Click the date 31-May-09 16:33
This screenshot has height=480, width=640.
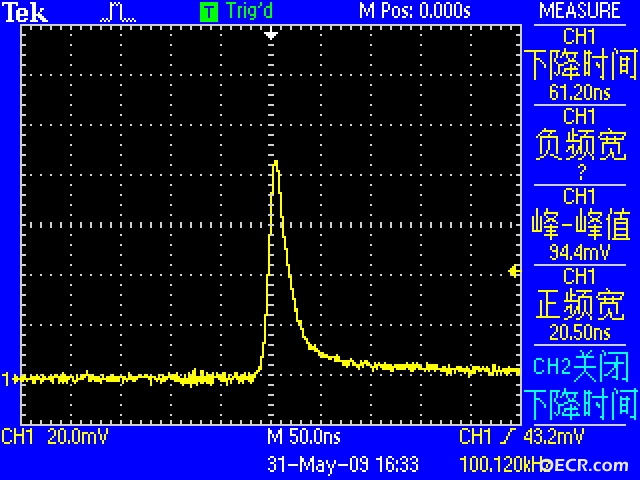(343, 464)
